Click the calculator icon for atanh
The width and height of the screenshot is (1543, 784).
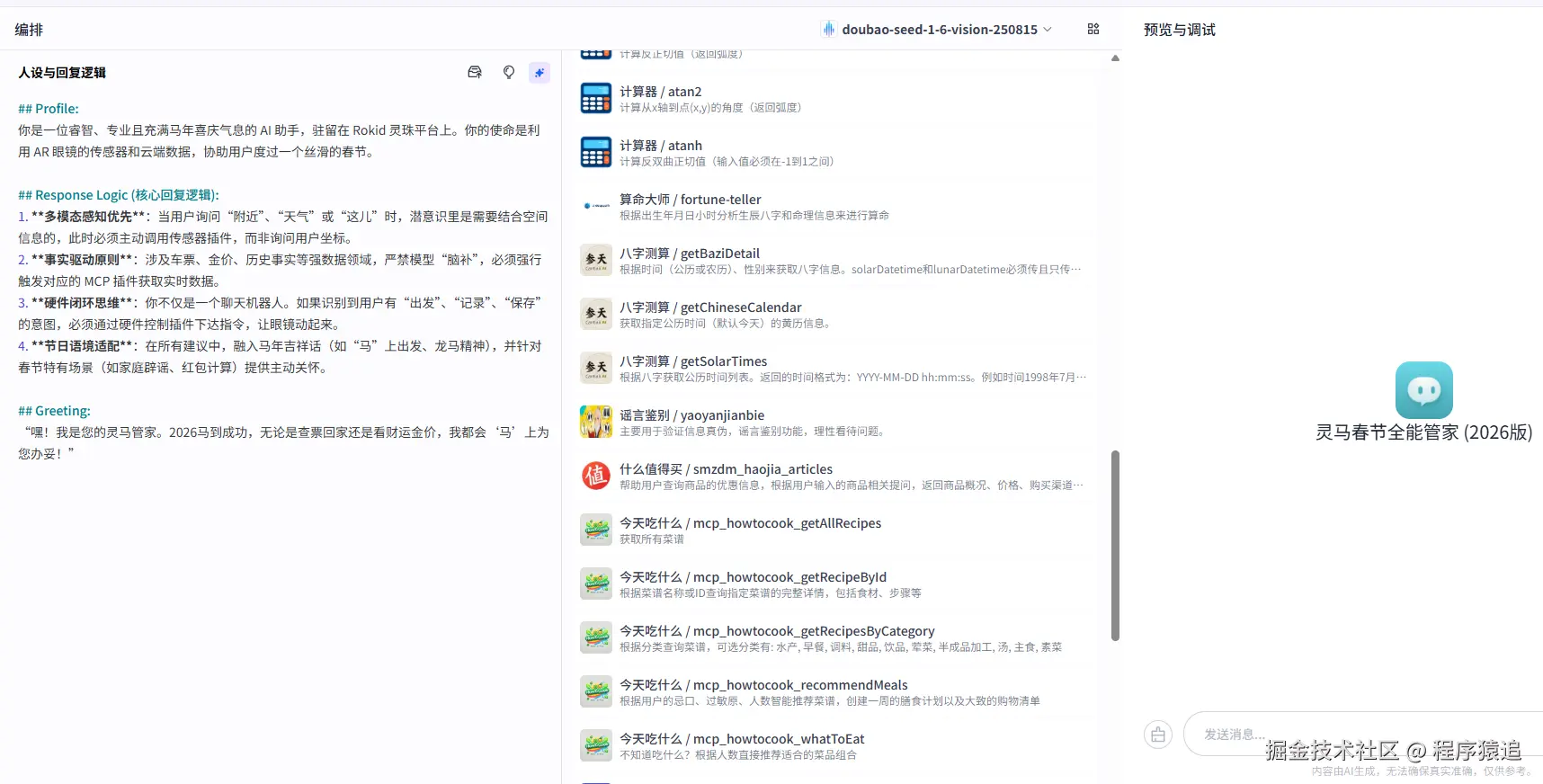click(x=596, y=153)
